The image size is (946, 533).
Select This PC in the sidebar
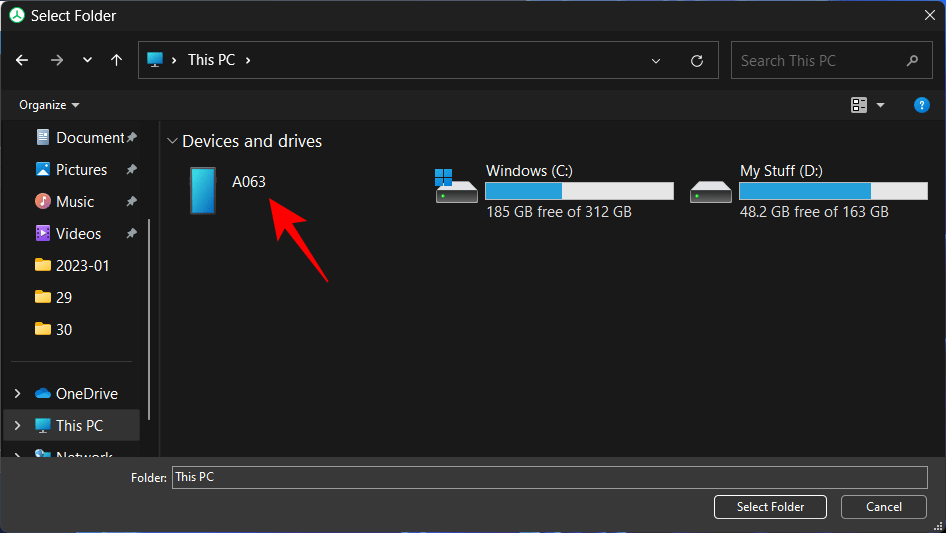point(69,426)
